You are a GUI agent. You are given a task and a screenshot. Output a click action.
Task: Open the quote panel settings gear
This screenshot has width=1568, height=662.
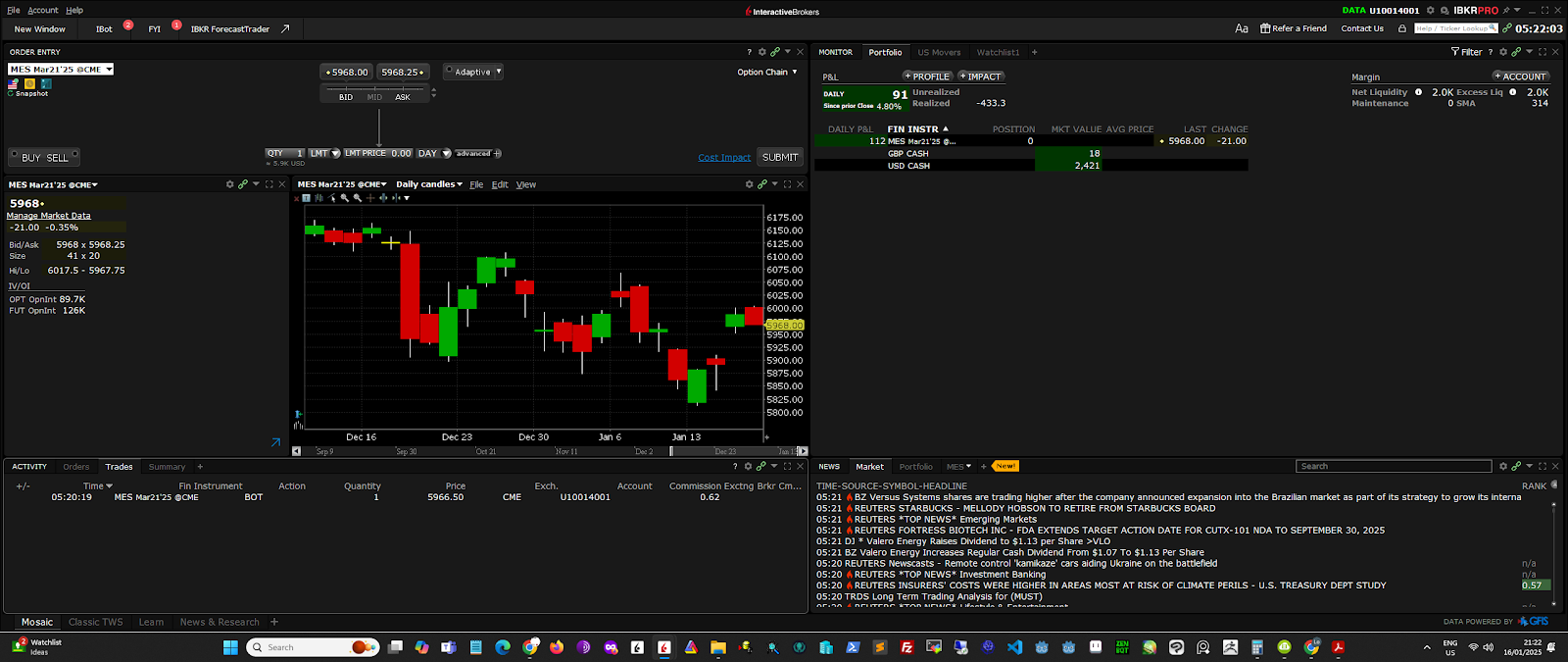click(x=230, y=184)
